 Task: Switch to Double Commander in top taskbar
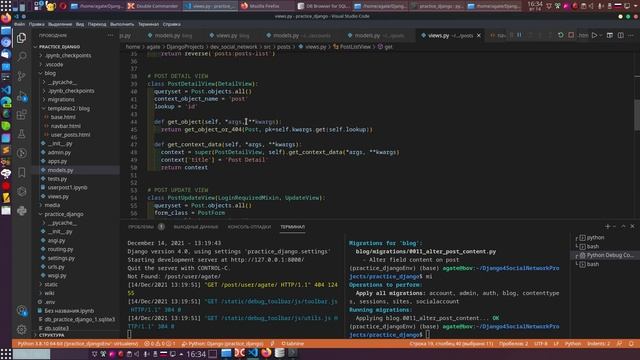tap(153, 6)
